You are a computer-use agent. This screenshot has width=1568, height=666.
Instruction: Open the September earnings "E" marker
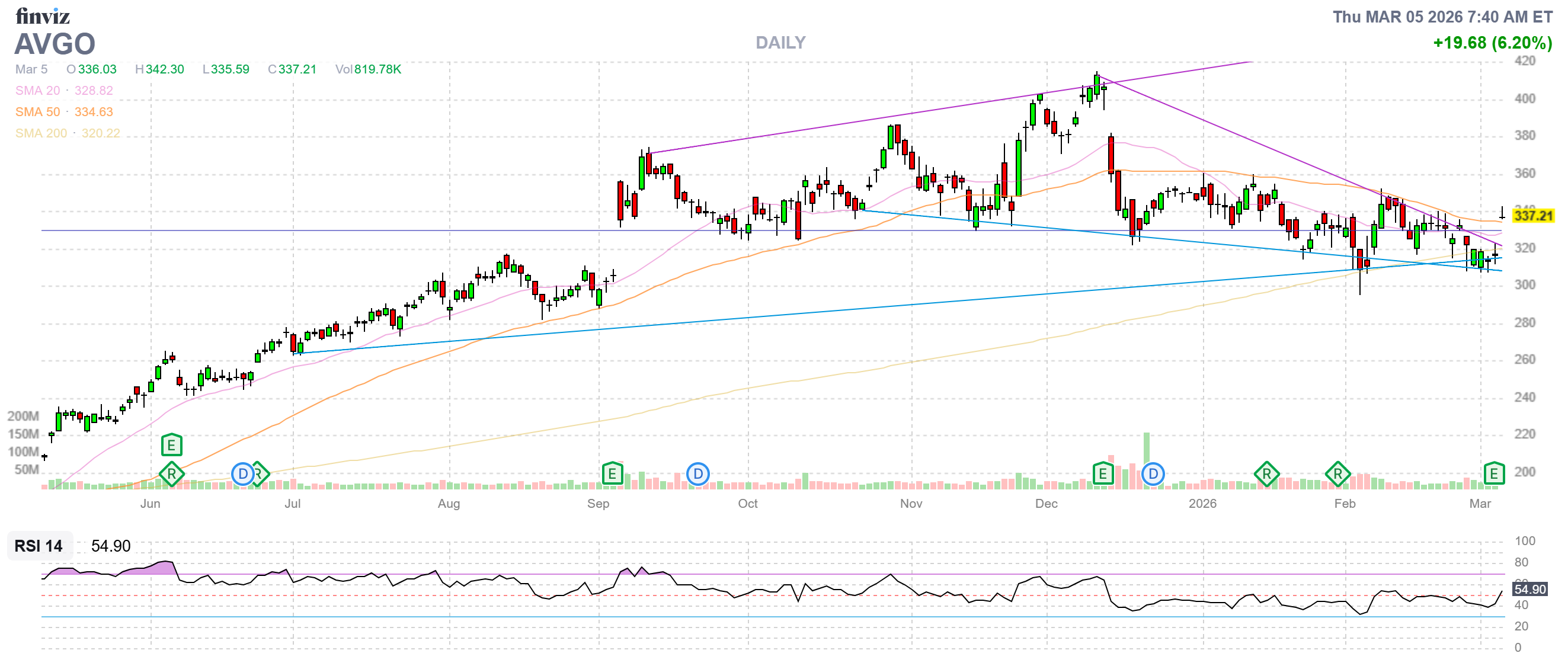tap(612, 473)
